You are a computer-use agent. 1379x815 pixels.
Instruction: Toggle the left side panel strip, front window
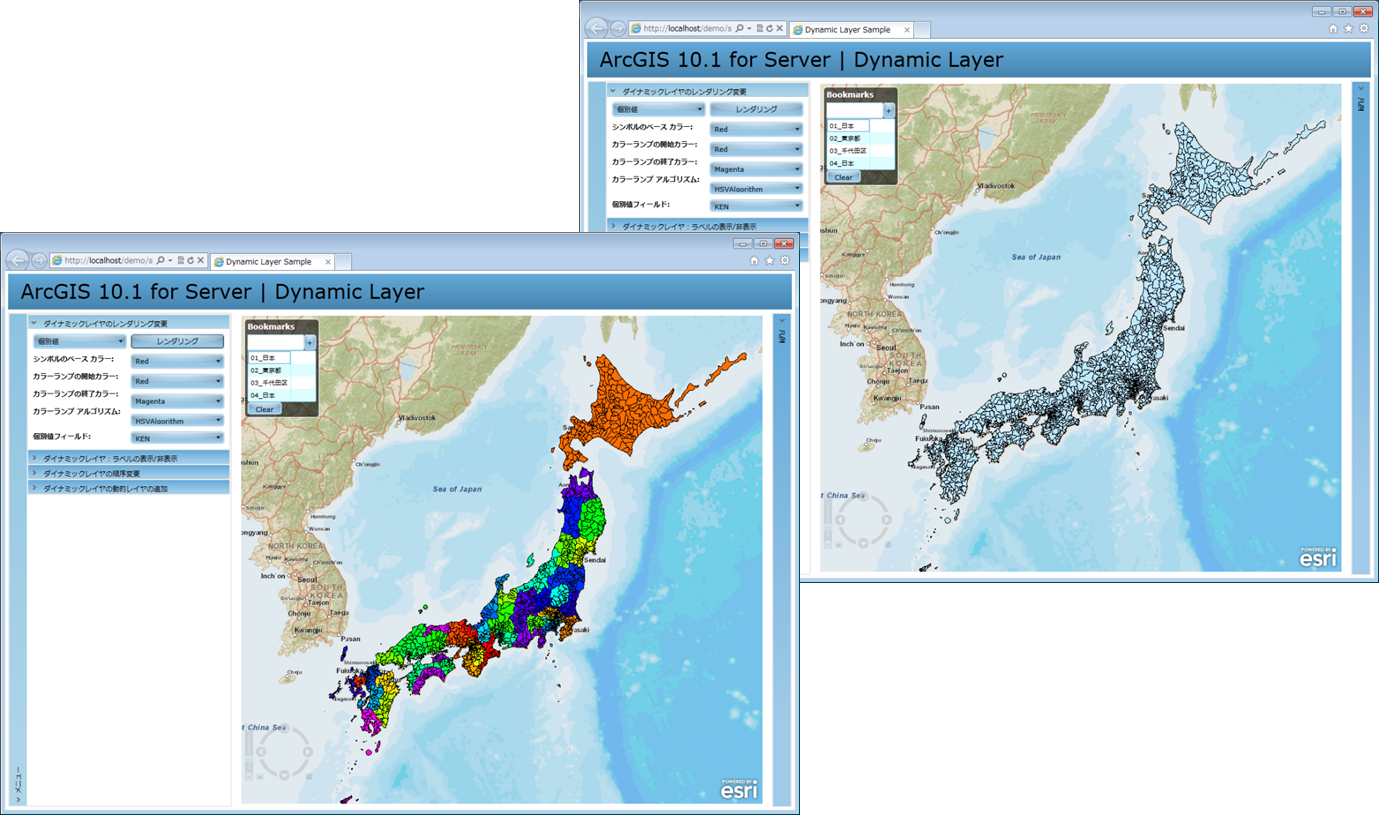tap(18, 560)
